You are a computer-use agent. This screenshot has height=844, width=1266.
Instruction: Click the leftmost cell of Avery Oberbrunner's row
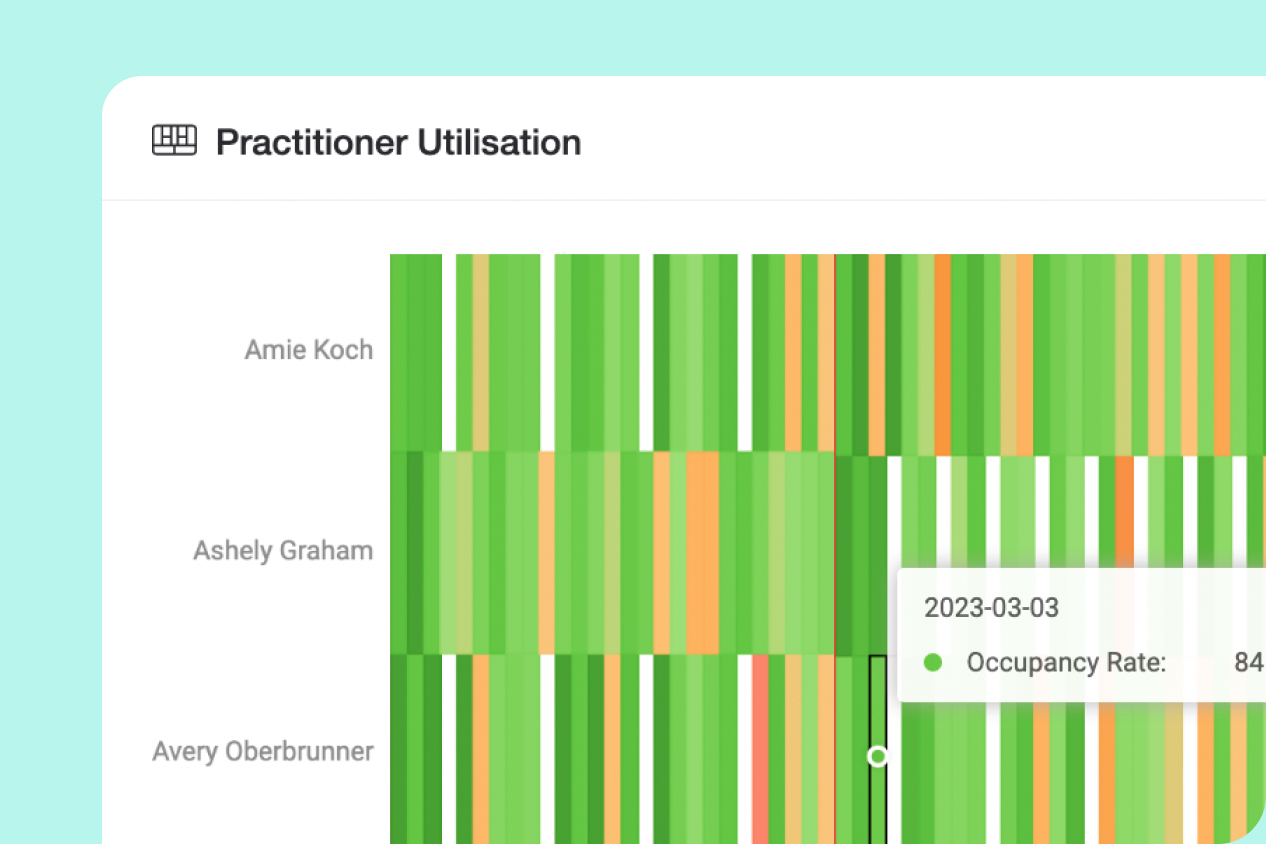coord(398,750)
